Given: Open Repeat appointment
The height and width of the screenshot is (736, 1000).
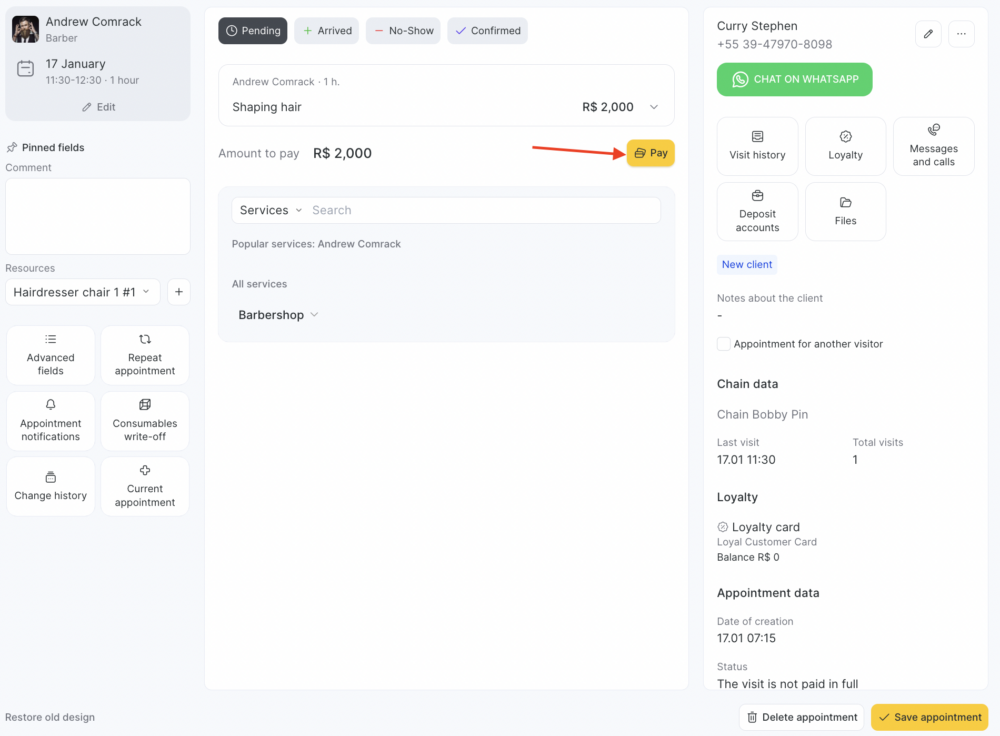Looking at the screenshot, I should (x=145, y=355).
